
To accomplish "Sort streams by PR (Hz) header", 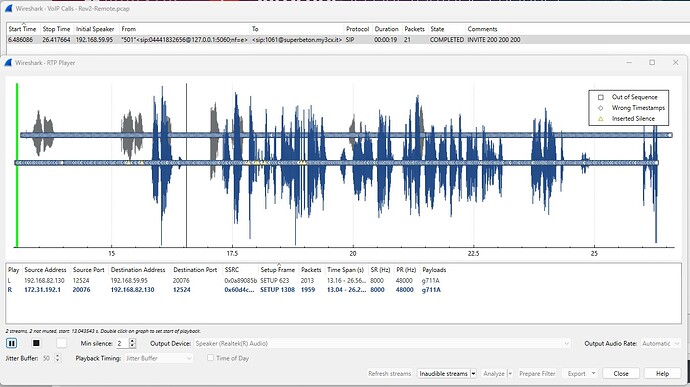I will [x=406, y=270].
